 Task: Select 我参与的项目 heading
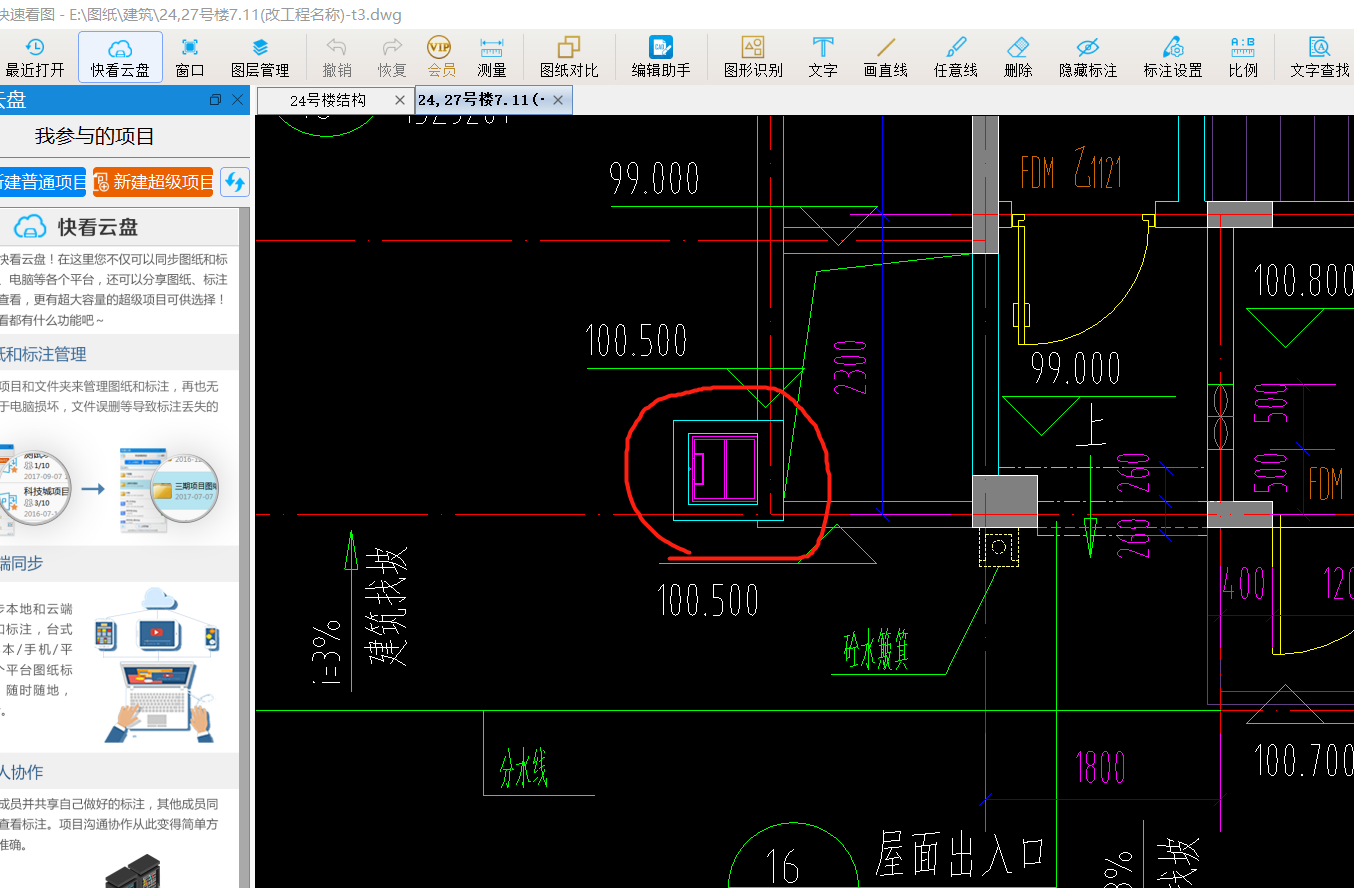pos(95,137)
